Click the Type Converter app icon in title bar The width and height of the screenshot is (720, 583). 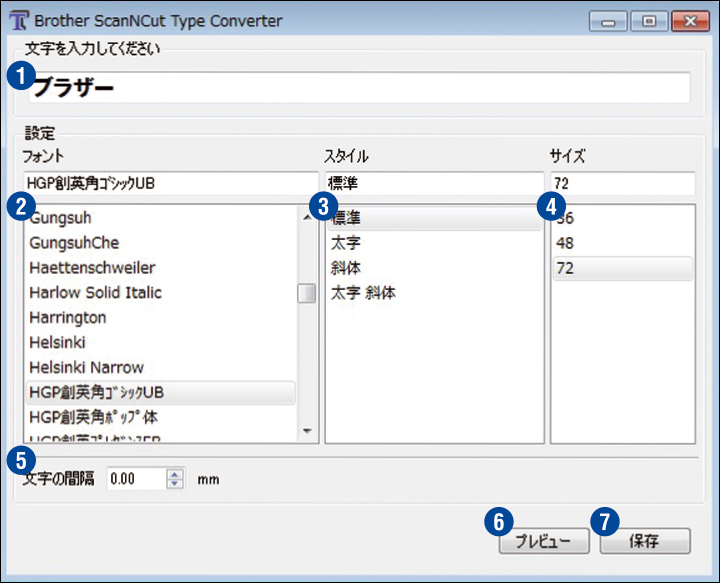pos(19,21)
